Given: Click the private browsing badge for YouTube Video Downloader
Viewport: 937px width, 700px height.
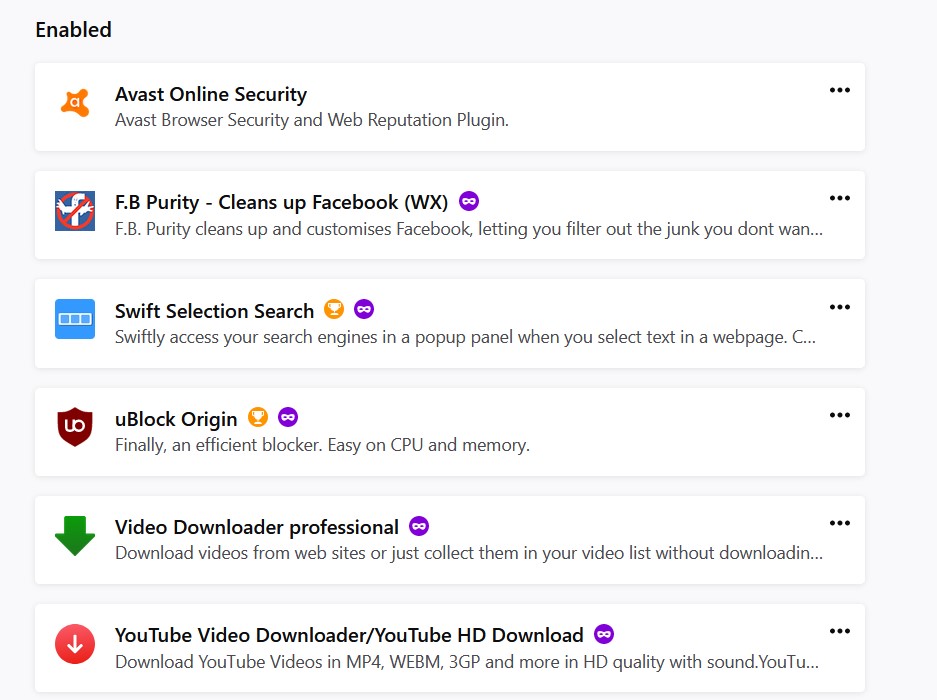Looking at the screenshot, I should coord(604,634).
